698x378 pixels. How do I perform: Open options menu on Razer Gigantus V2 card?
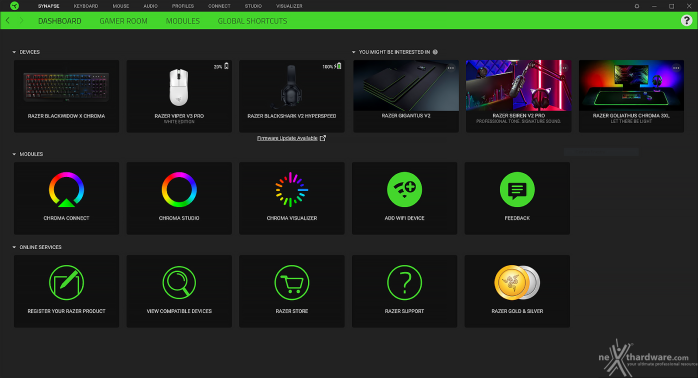(x=451, y=68)
